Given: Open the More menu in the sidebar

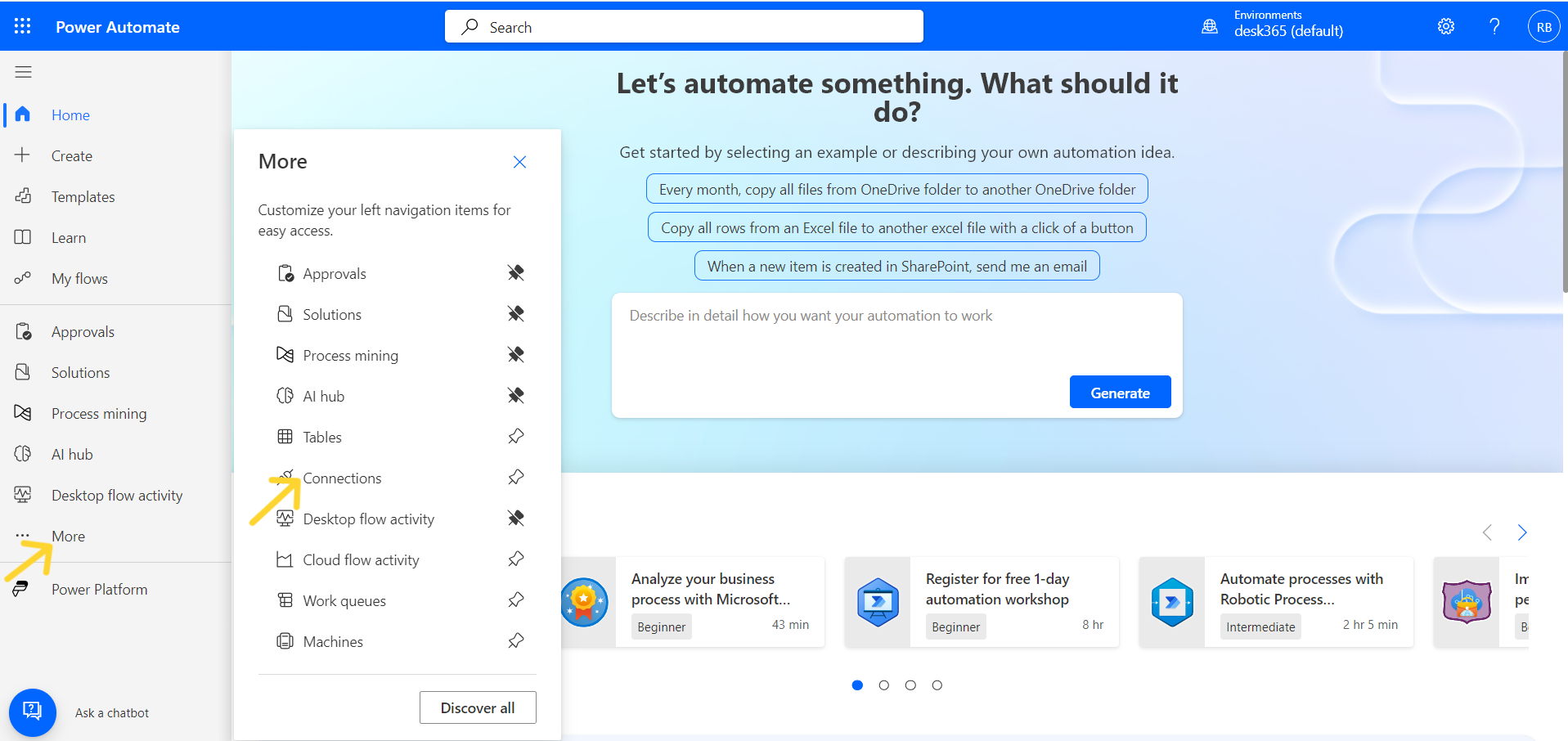Looking at the screenshot, I should point(67,536).
